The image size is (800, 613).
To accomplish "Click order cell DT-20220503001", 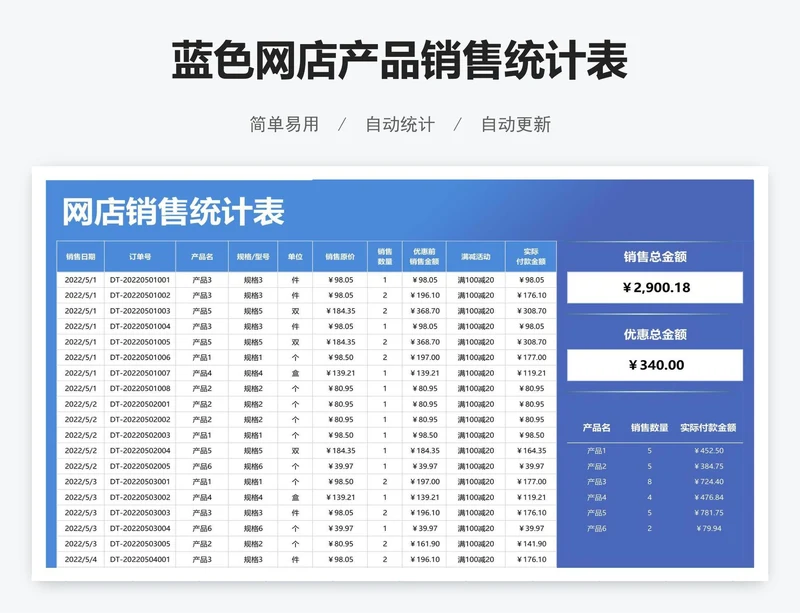I will pyautogui.click(x=140, y=482).
